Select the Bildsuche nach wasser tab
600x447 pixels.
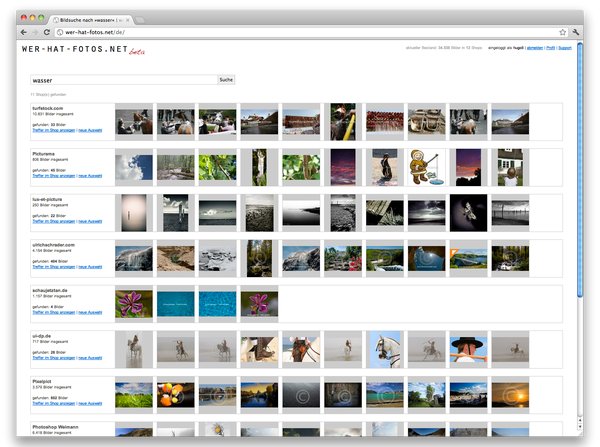click(x=91, y=20)
